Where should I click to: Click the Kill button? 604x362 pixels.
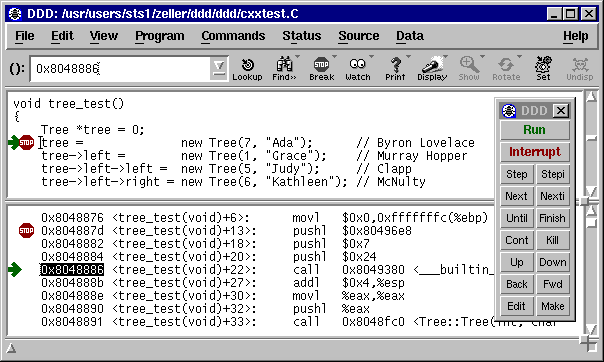tap(553, 240)
